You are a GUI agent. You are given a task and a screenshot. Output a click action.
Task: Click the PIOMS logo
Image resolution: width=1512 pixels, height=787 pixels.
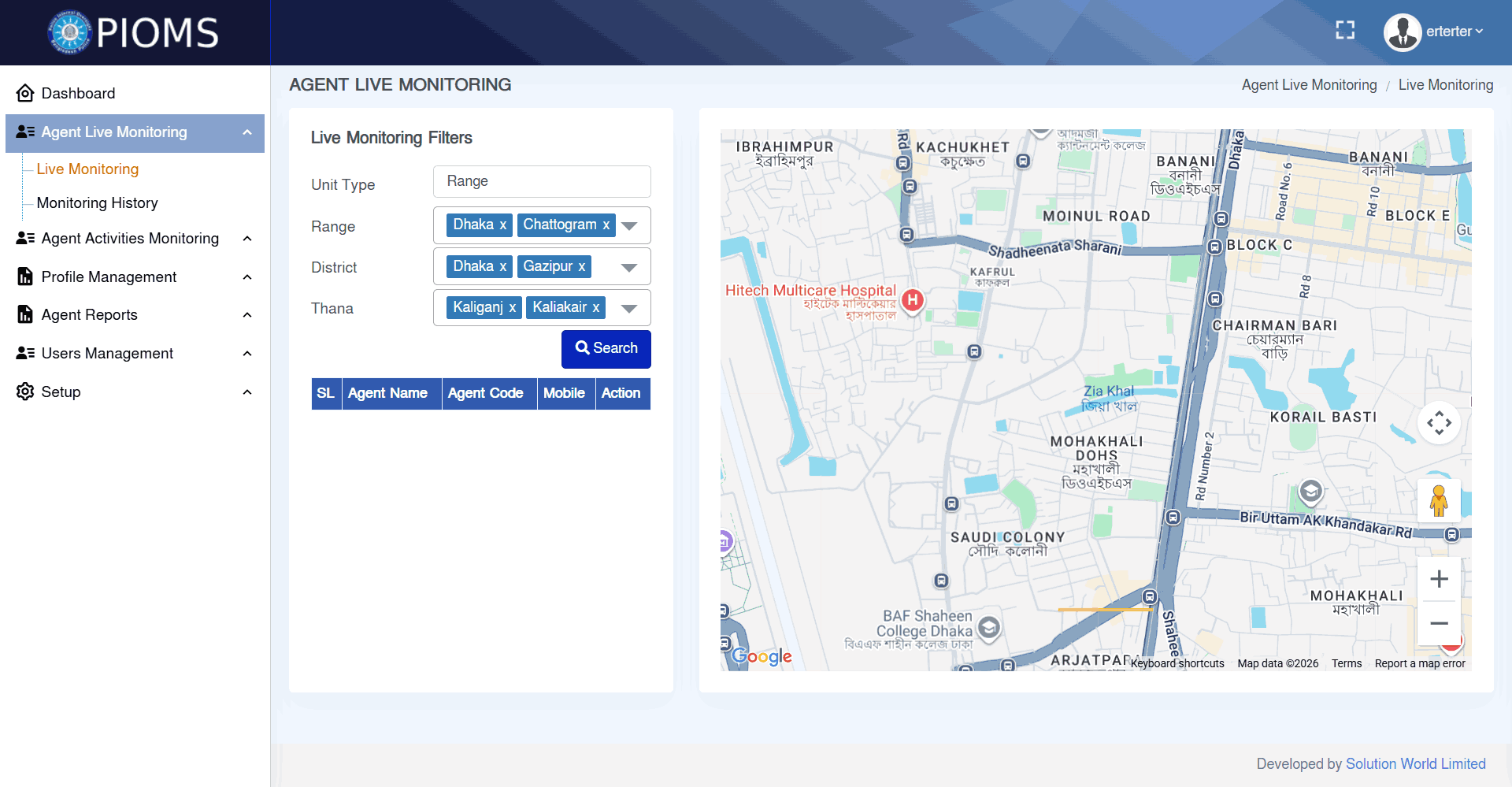(134, 32)
